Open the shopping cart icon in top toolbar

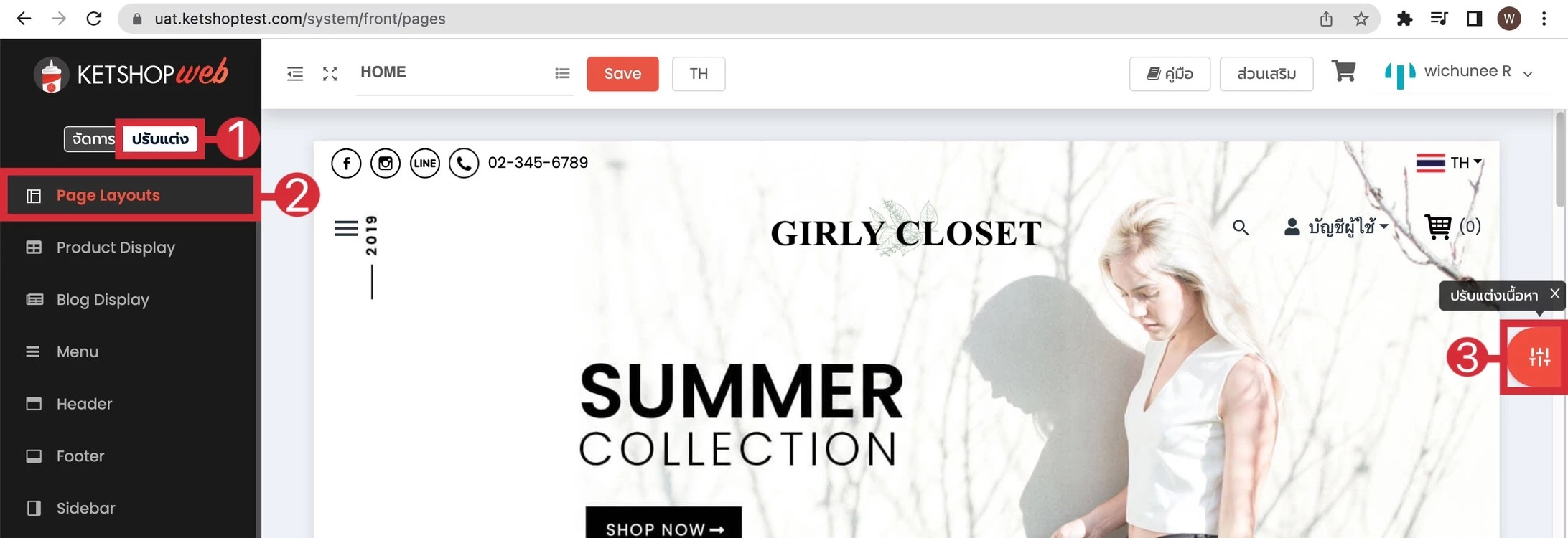click(1343, 72)
